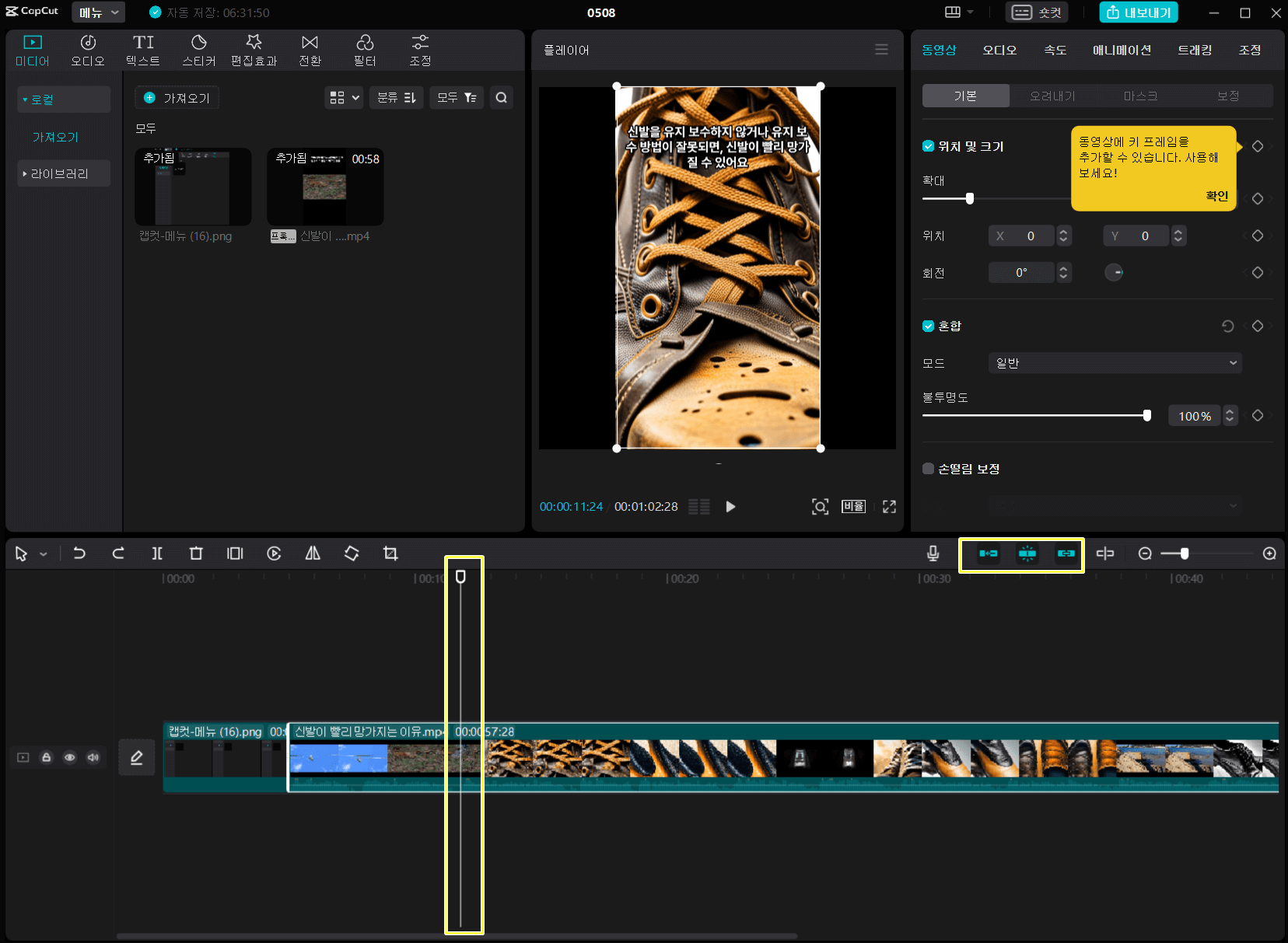Select the crop tool icon
Screen dimensions: 1288x943
(x=390, y=554)
